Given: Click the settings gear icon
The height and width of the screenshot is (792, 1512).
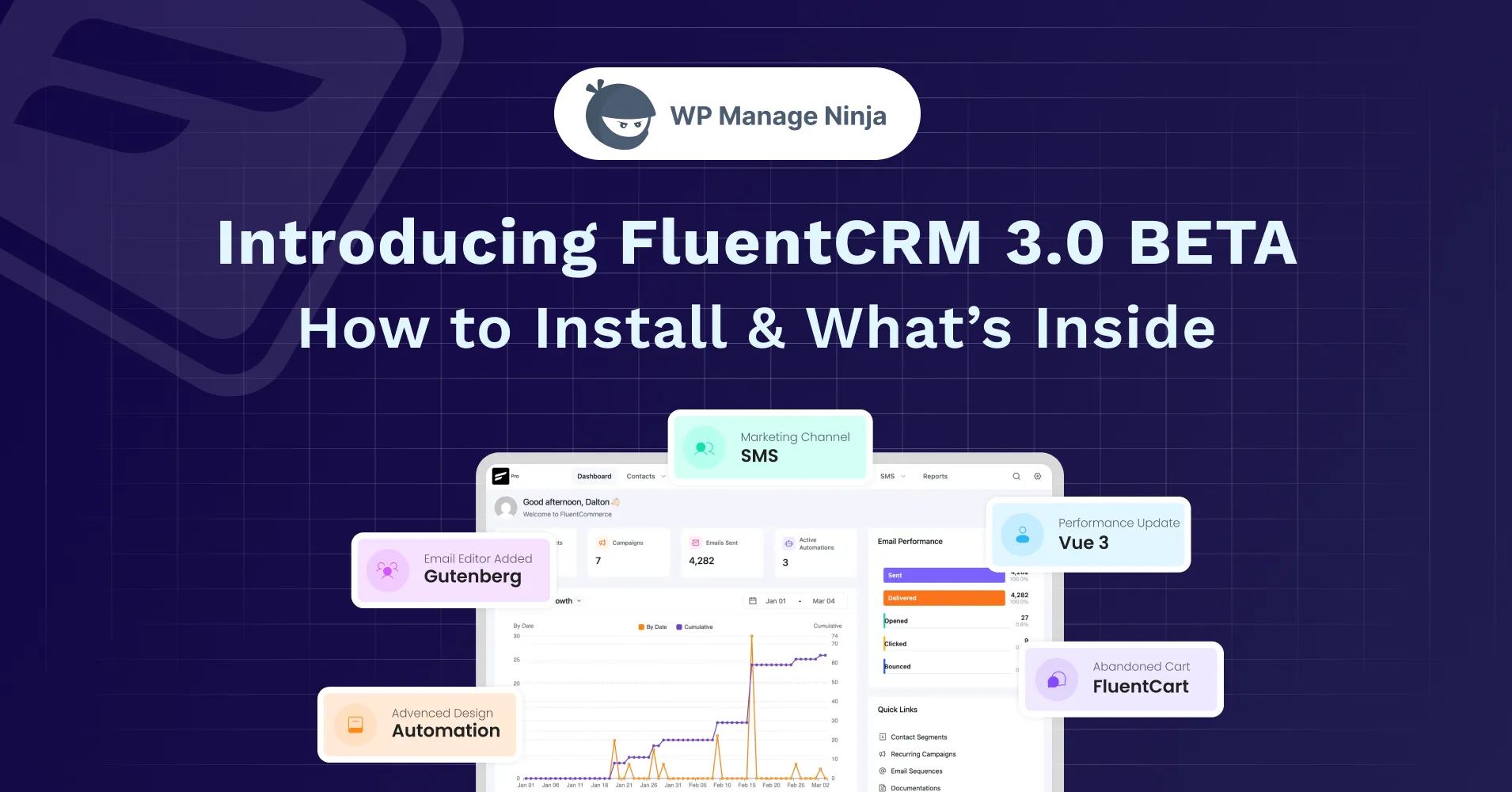Looking at the screenshot, I should tap(1037, 476).
